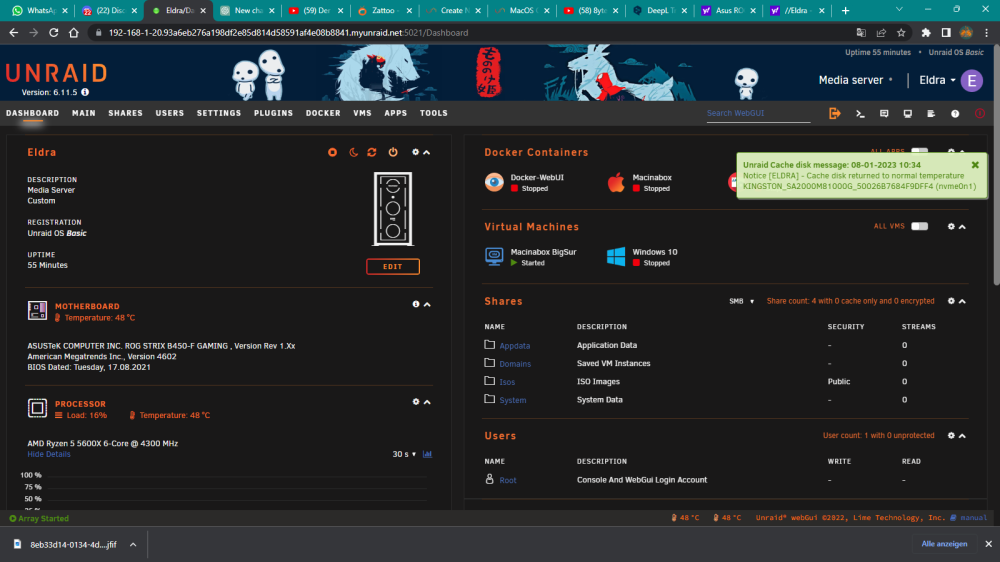Image resolution: width=1000 pixels, height=562 pixels.
Task: Open the Eldra user account dropdown
Action: coord(938,80)
